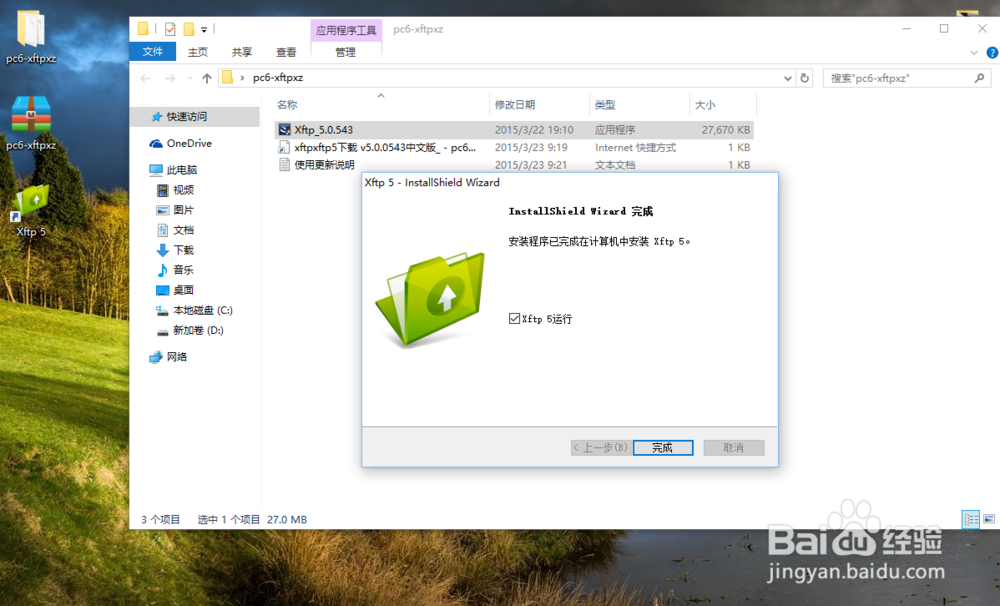Open the 查看 ribbon tab
The height and width of the screenshot is (606, 1000).
[x=286, y=52]
